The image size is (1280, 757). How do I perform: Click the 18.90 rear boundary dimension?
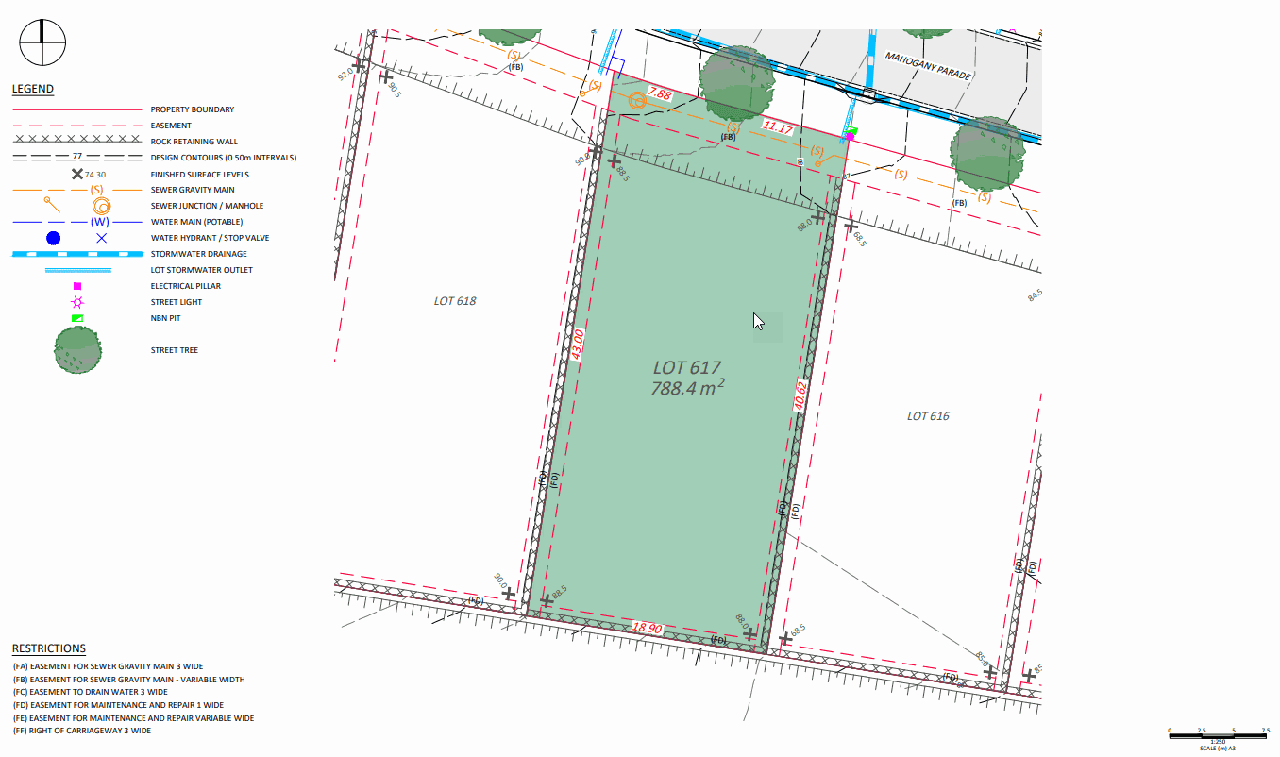[648, 628]
